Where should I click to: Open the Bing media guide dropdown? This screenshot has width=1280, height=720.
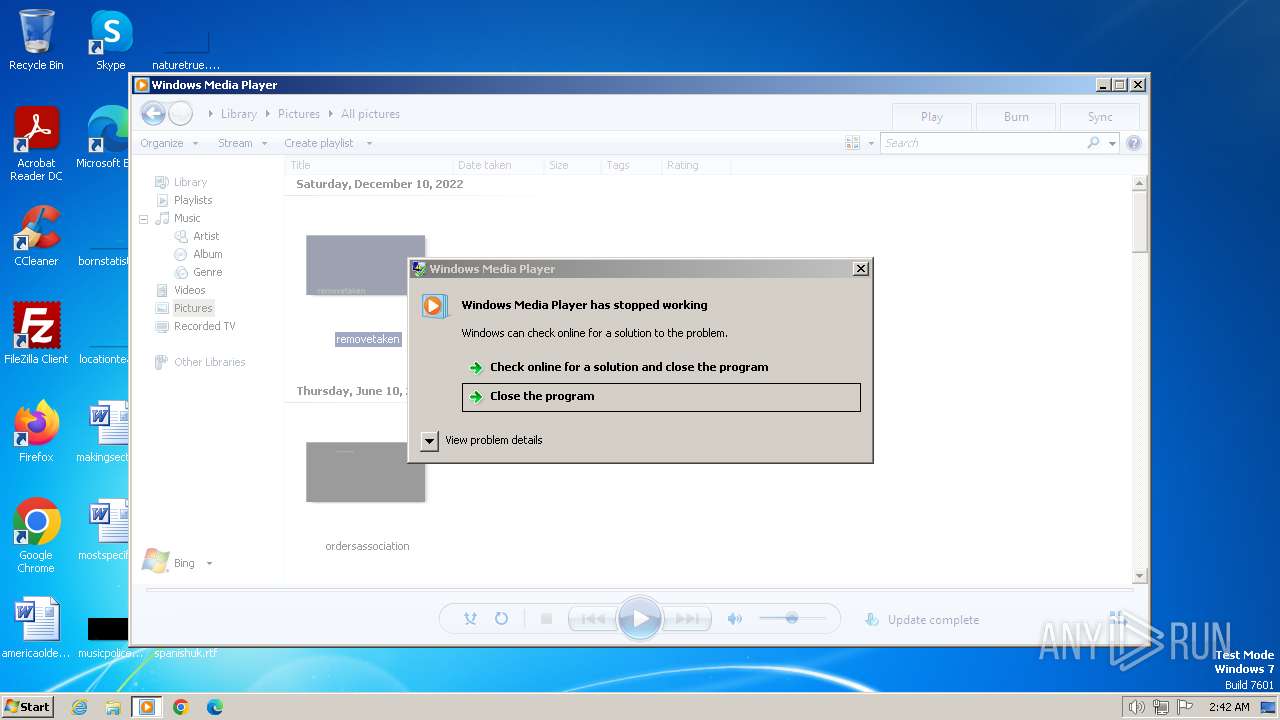point(209,563)
